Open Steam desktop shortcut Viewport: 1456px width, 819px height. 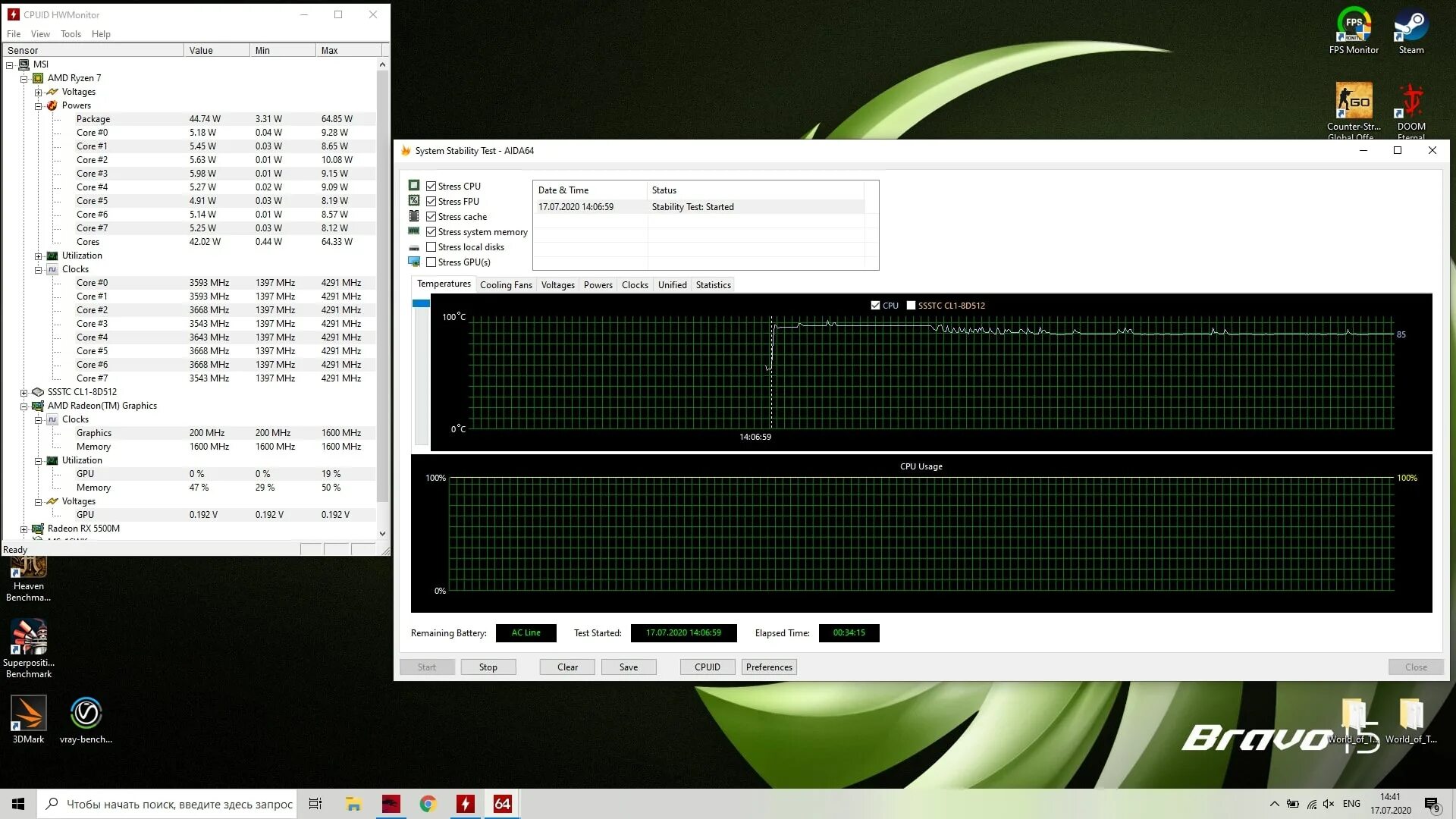pyautogui.click(x=1410, y=30)
